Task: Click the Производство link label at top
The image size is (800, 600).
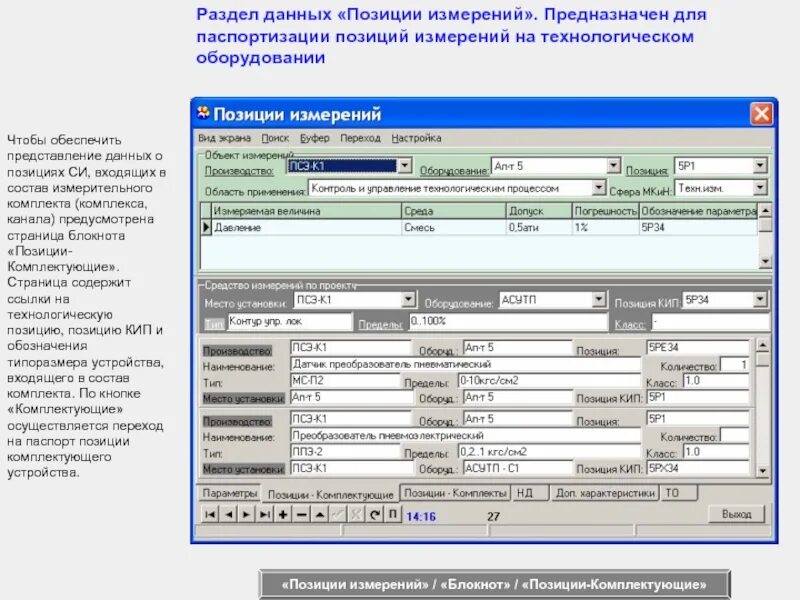Action: 239,171
